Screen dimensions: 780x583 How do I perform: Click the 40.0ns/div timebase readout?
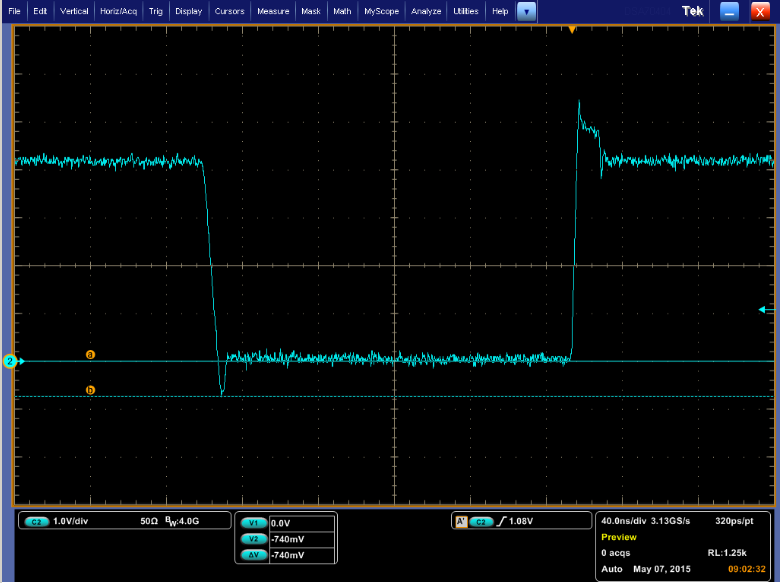pos(623,521)
